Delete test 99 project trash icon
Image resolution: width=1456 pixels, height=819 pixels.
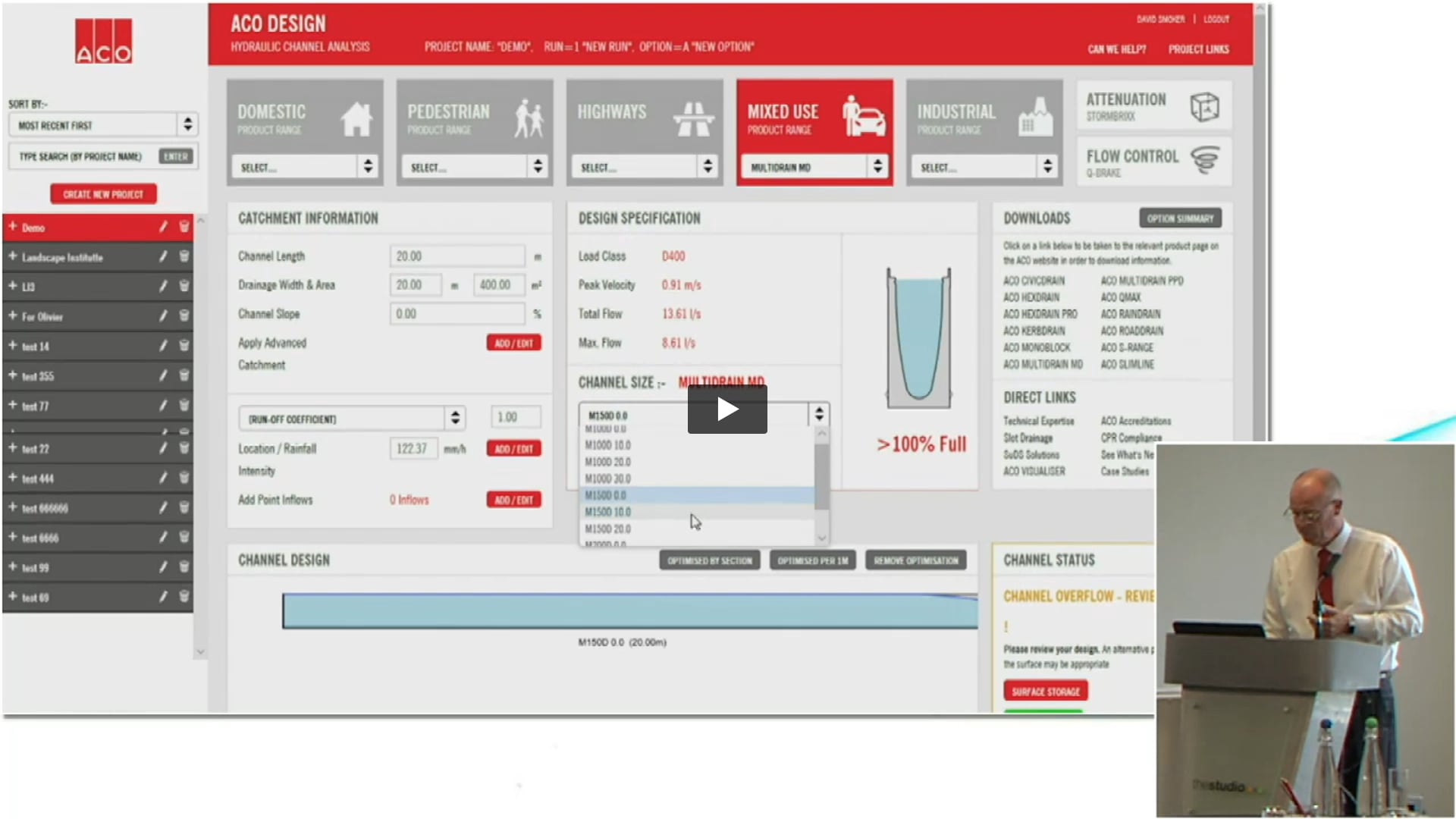[184, 567]
